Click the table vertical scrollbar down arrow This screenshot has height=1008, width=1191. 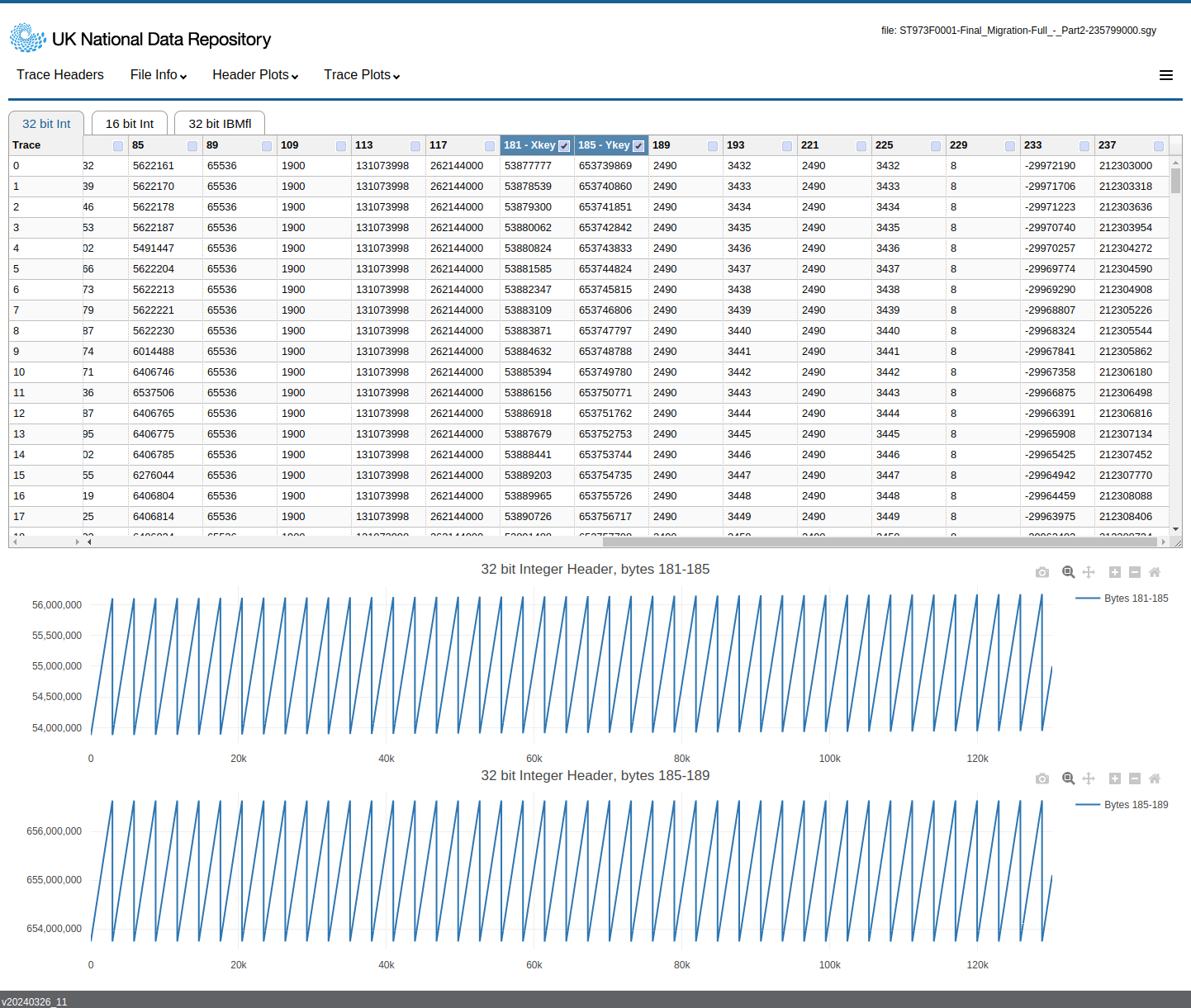point(1175,529)
